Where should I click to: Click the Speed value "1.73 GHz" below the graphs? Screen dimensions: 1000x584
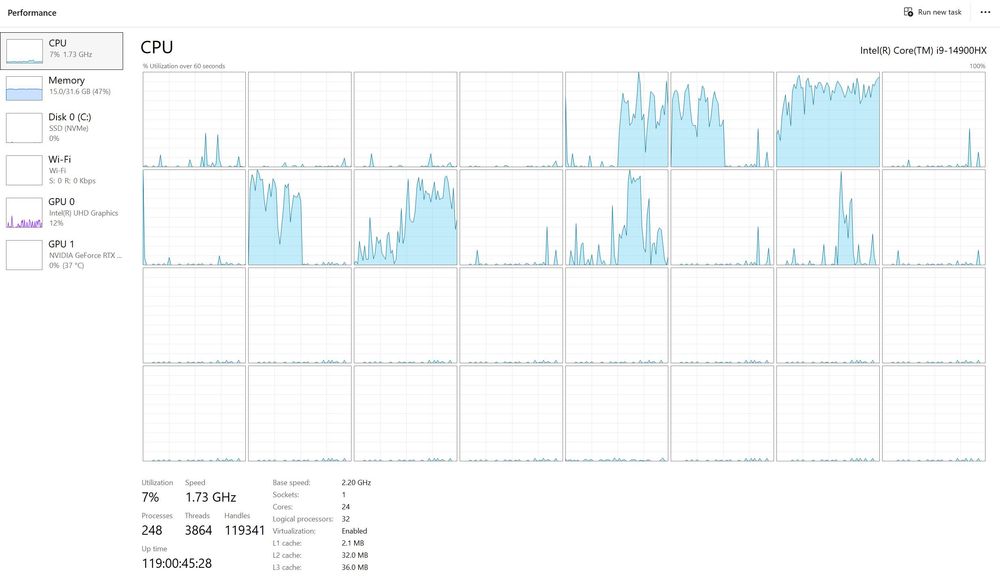point(210,497)
